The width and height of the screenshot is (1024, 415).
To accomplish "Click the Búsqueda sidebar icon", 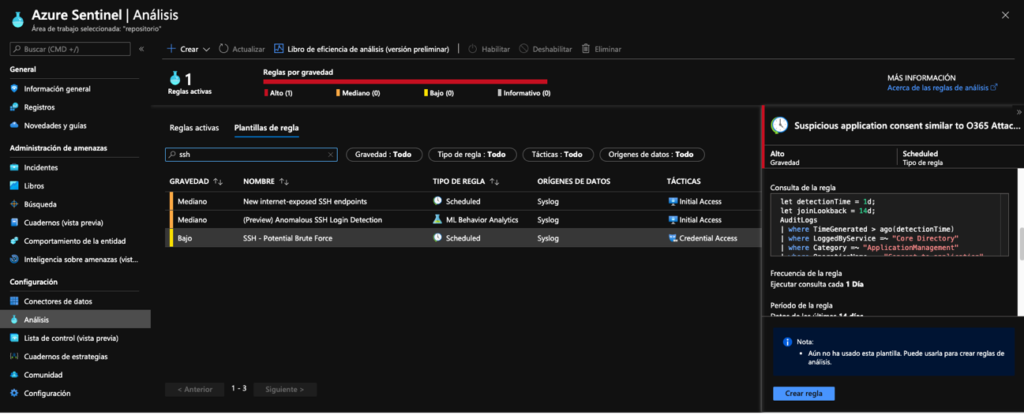I will pos(14,204).
